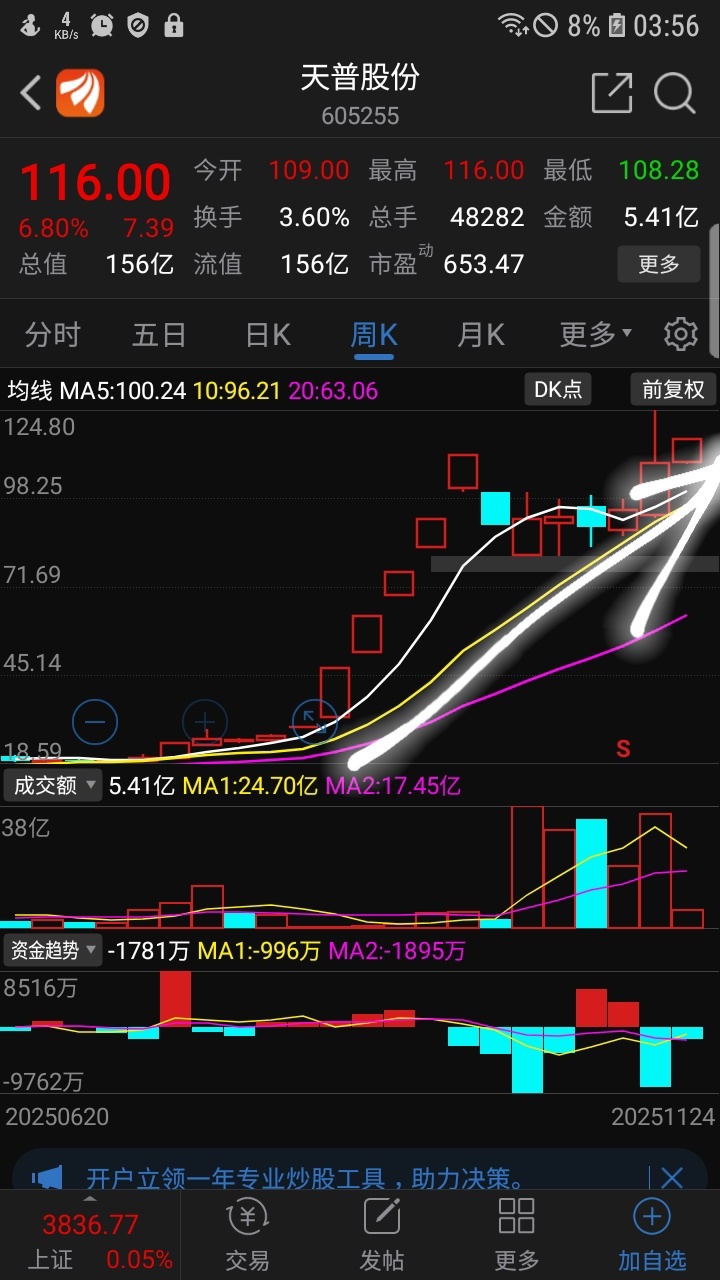The width and height of the screenshot is (720, 1280).
Task: Tap the 116.00 current price
Action: [x=95, y=183]
